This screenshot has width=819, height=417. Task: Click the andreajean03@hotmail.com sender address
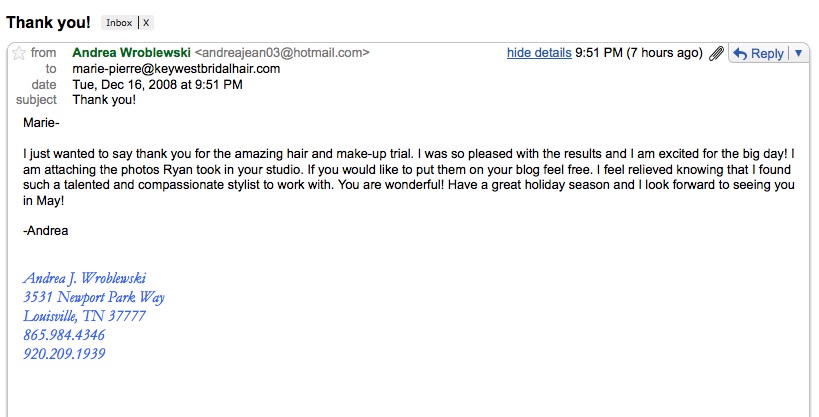(x=282, y=53)
